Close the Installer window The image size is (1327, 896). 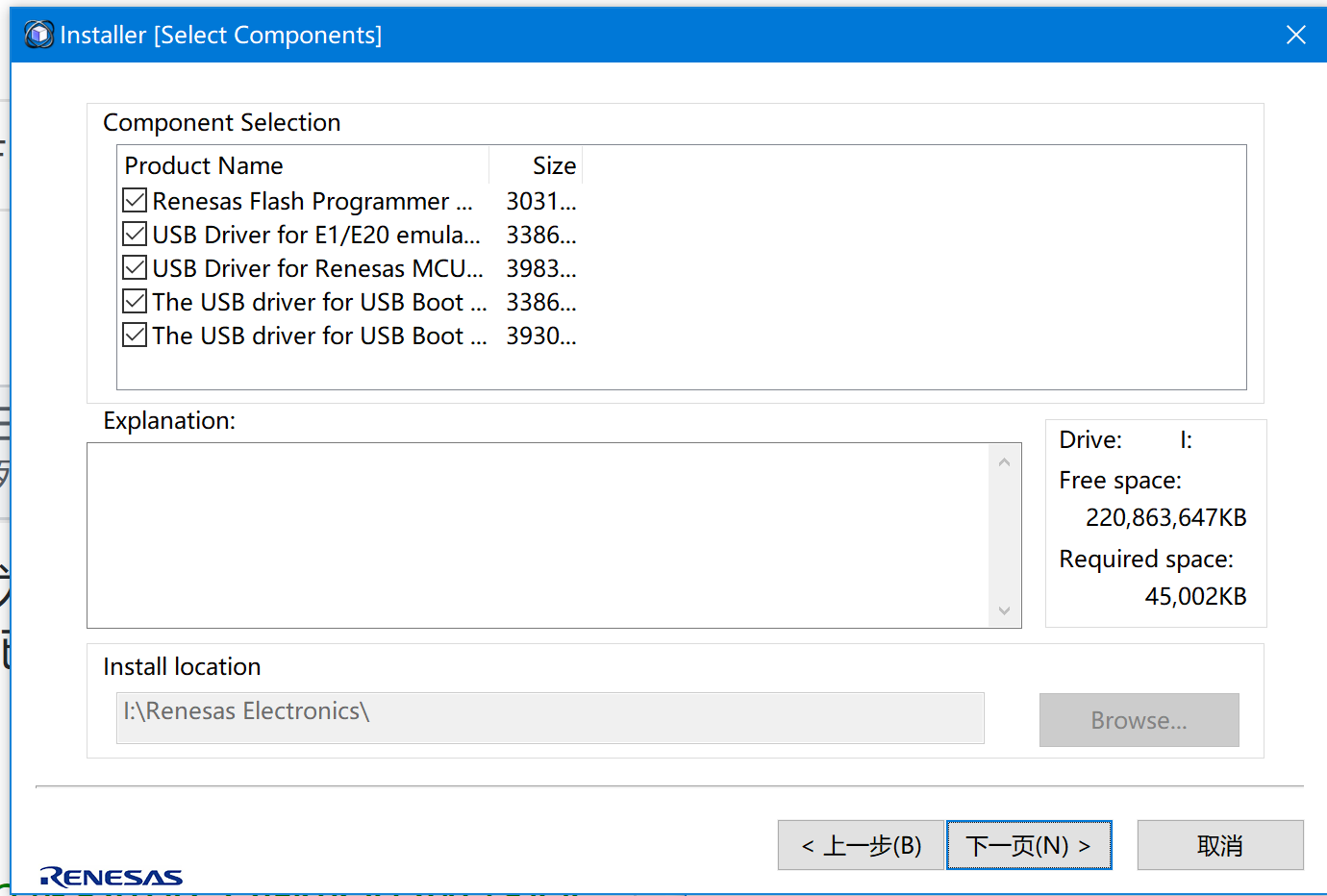click(1295, 35)
